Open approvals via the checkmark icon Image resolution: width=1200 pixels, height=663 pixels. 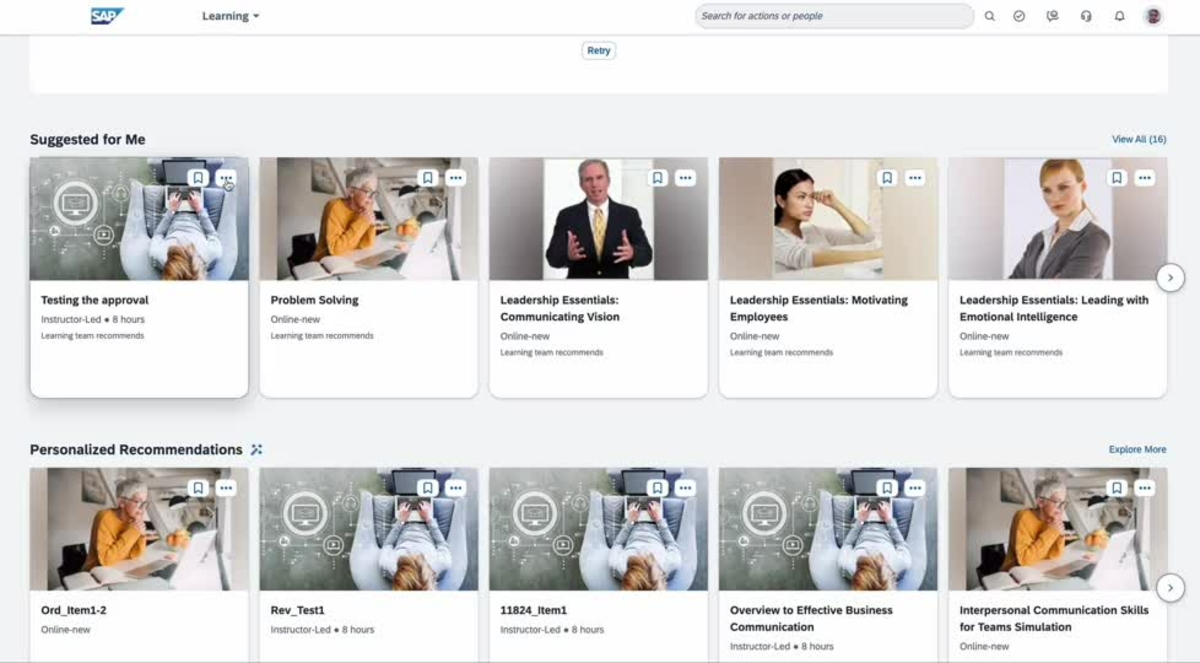pos(1020,16)
